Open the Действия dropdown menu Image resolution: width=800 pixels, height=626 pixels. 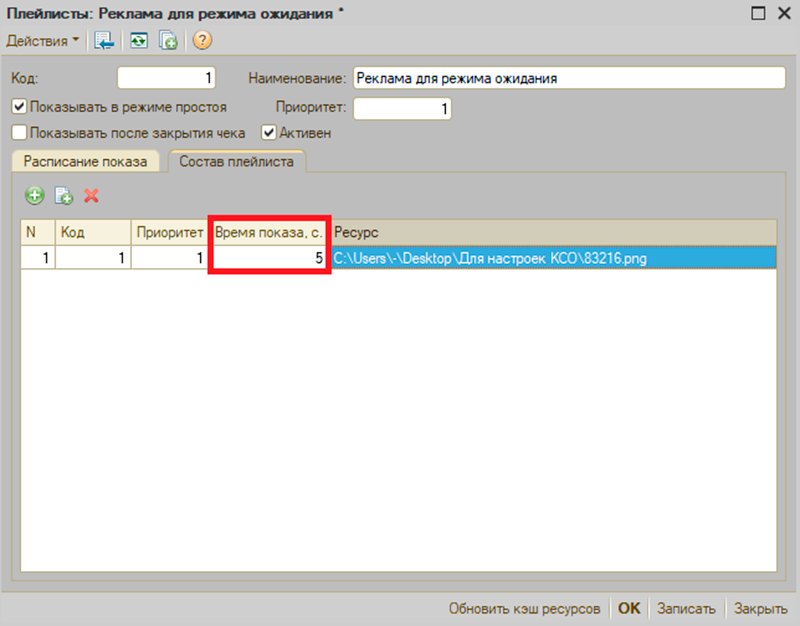[x=42, y=40]
